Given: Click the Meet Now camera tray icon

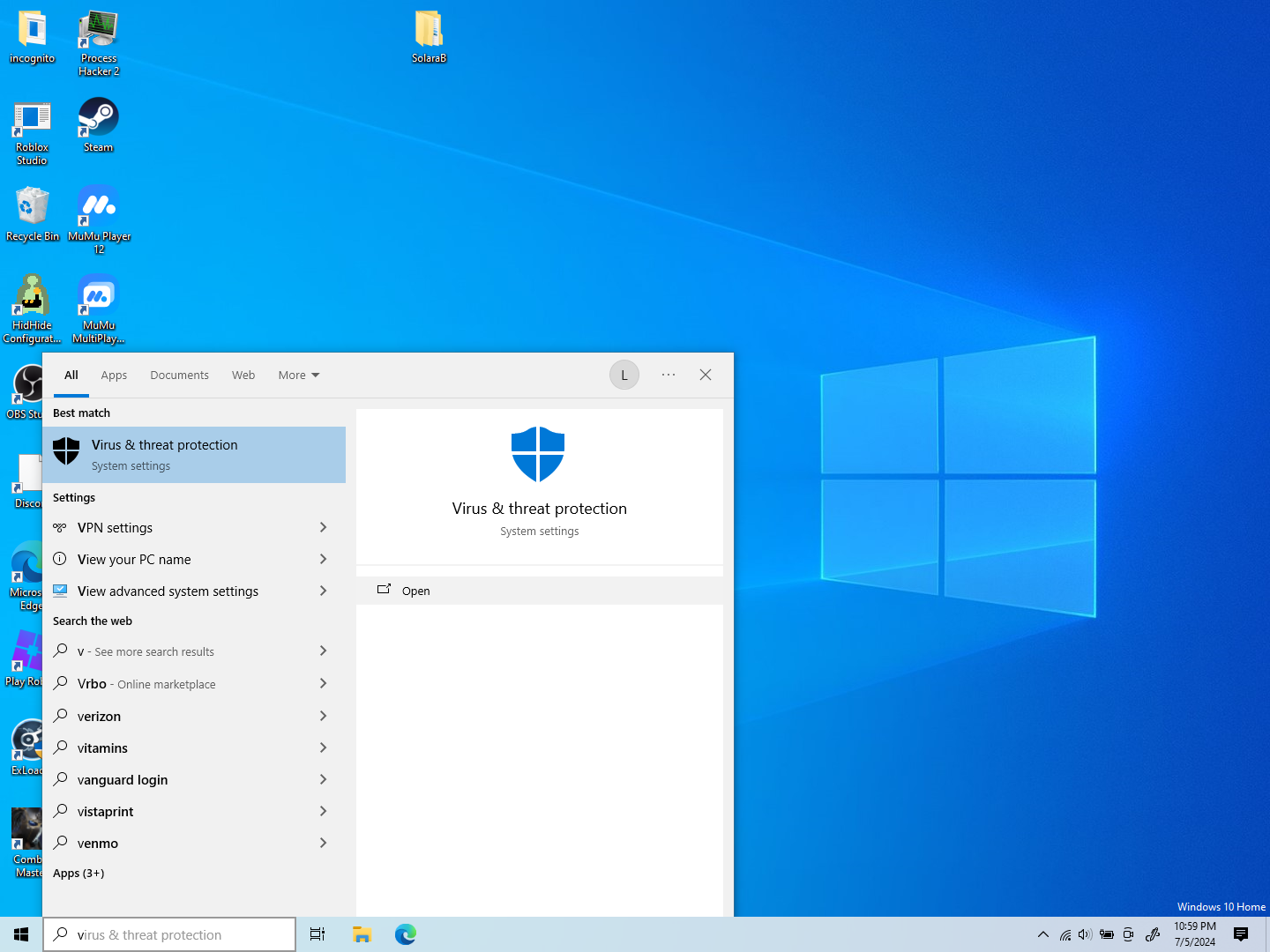Looking at the screenshot, I should coord(1128,934).
